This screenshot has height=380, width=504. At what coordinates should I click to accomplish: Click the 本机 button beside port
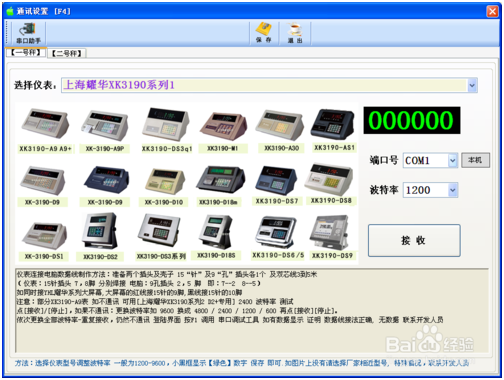[475, 160]
